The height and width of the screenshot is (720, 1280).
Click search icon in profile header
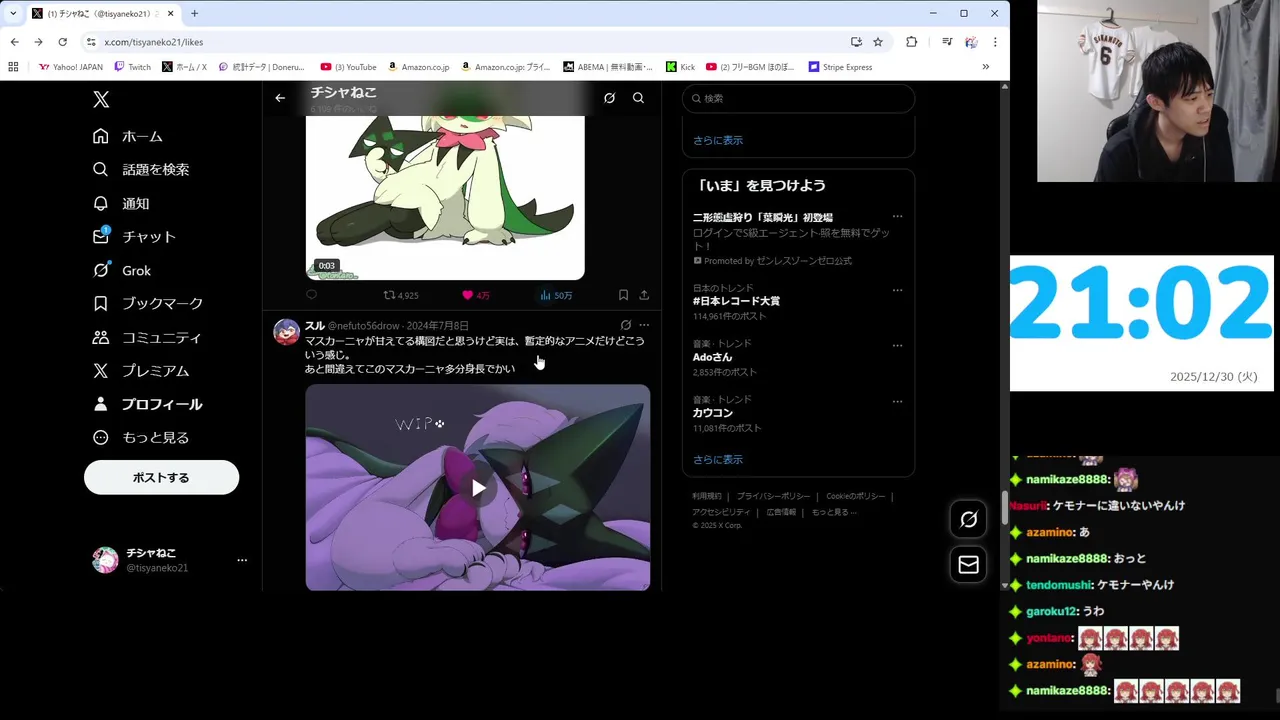(638, 98)
